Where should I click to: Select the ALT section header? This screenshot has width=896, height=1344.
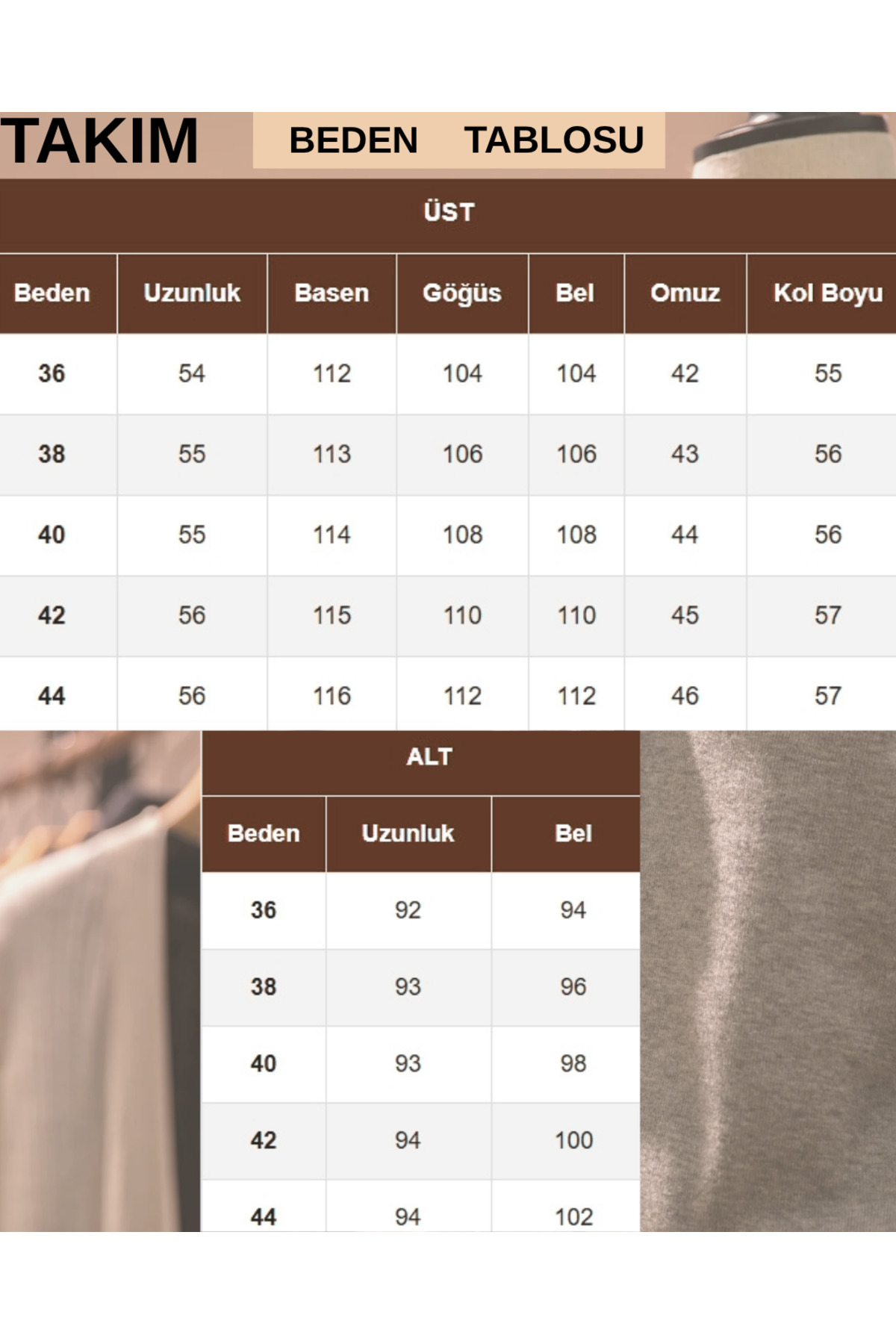pos(429,757)
